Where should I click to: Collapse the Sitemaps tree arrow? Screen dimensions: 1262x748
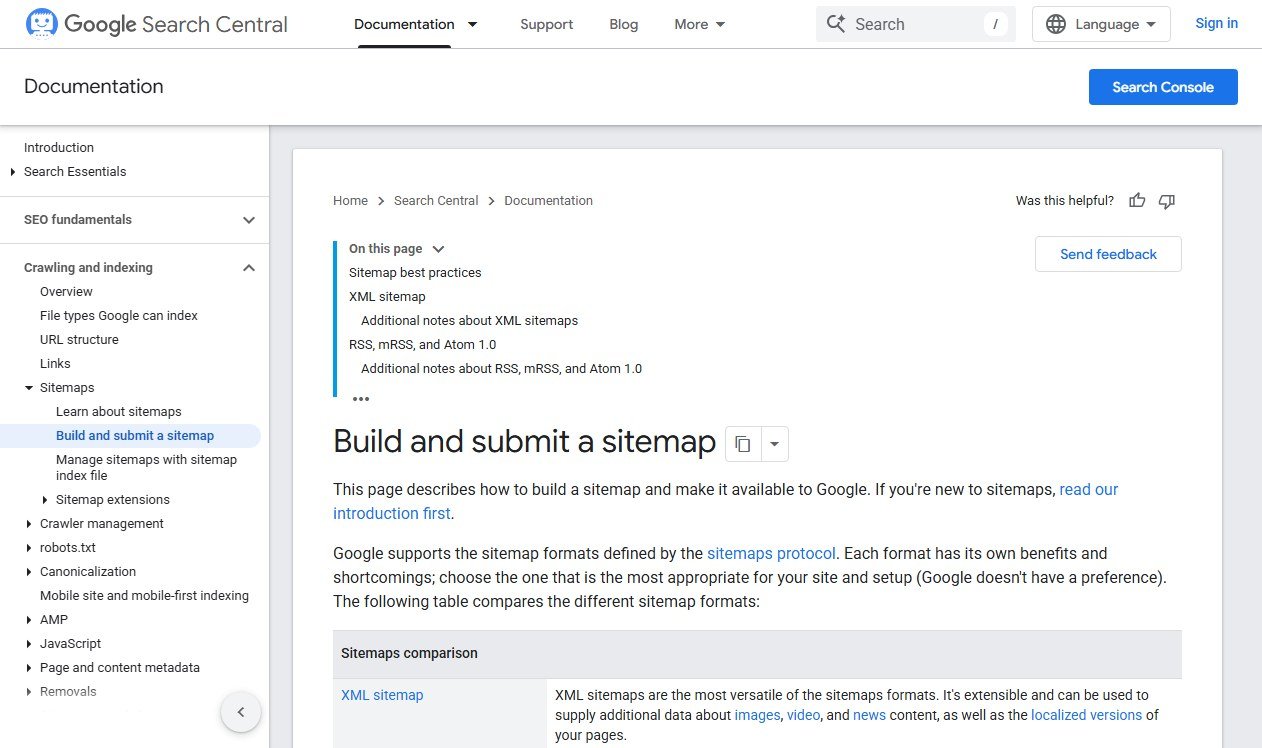(x=29, y=388)
